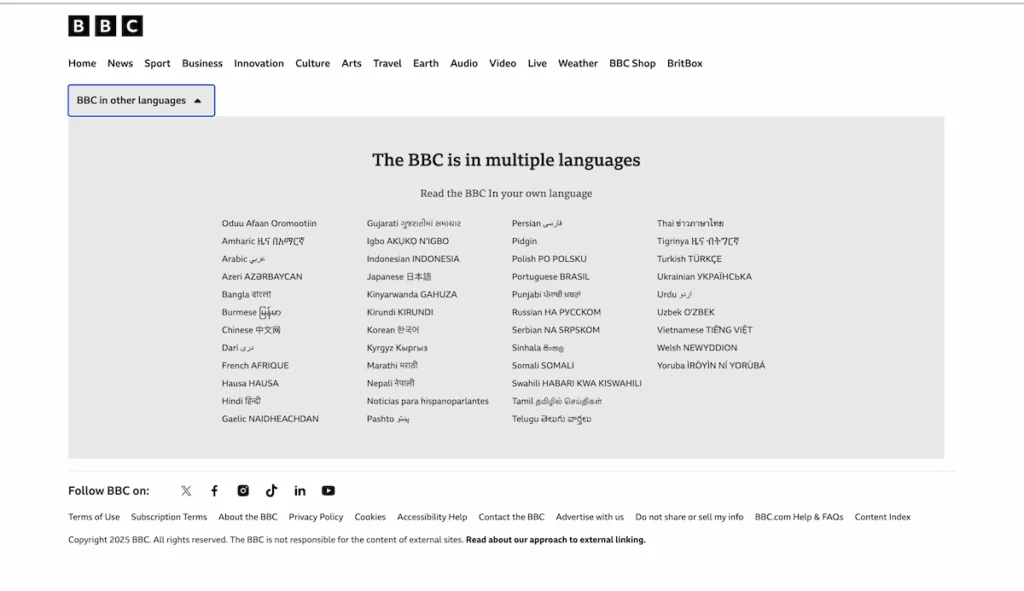Screen dimensions: 1024x591
Task: Open BBC's YouTube channel icon
Action: tap(328, 491)
